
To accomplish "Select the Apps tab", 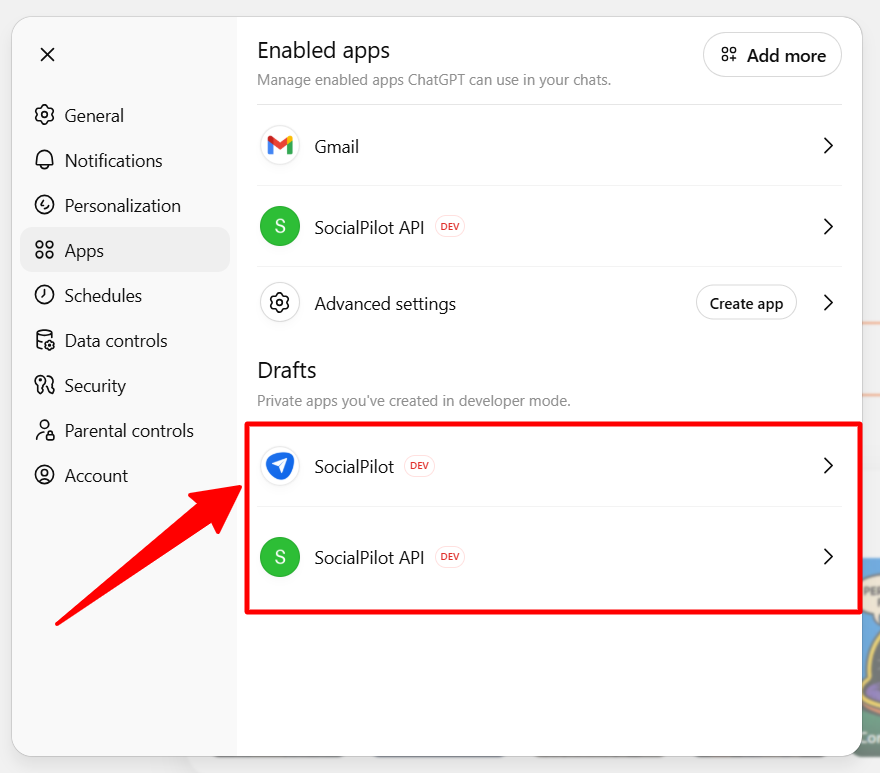I will (x=125, y=250).
